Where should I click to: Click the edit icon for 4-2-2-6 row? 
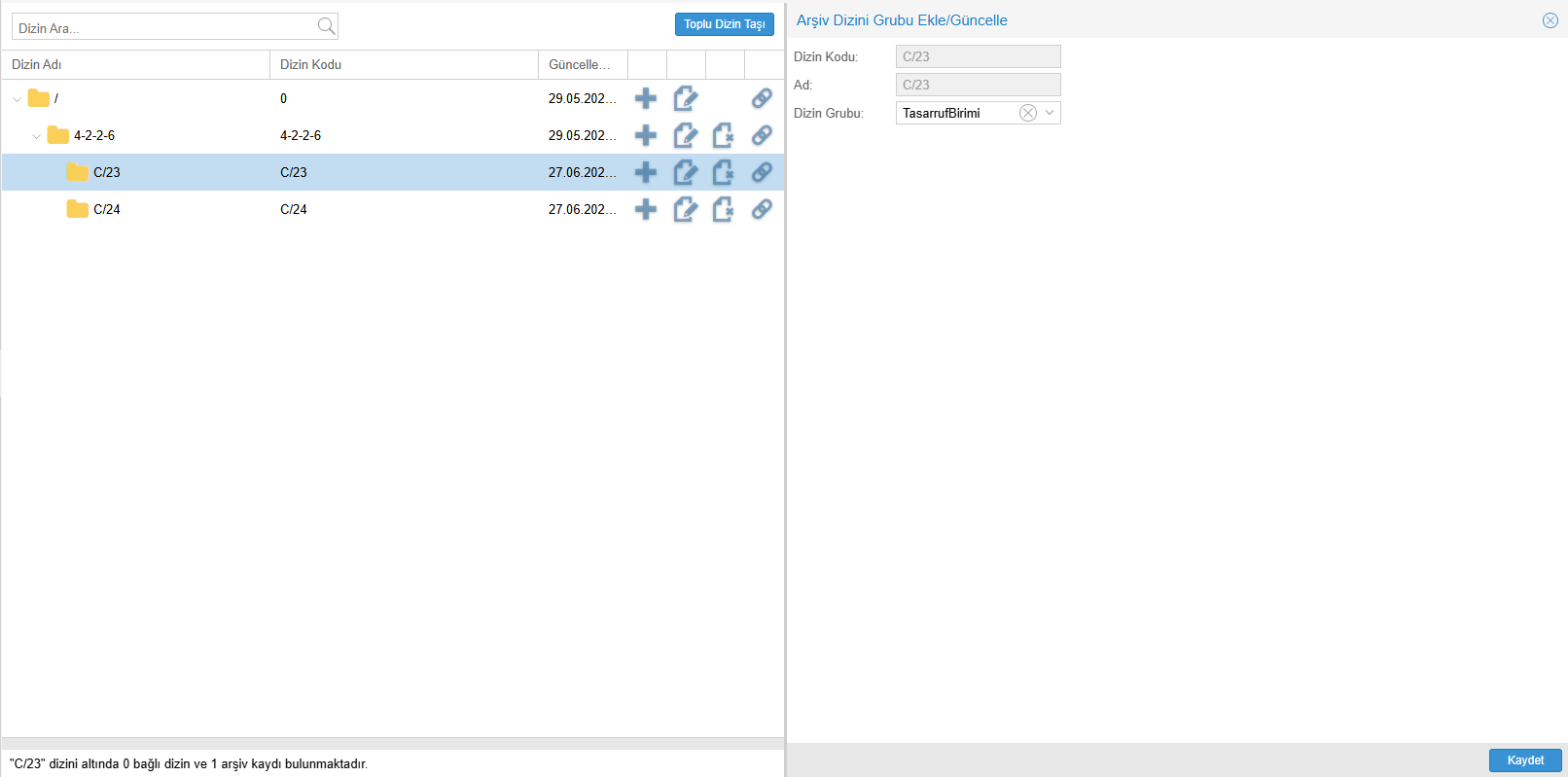[685, 135]
